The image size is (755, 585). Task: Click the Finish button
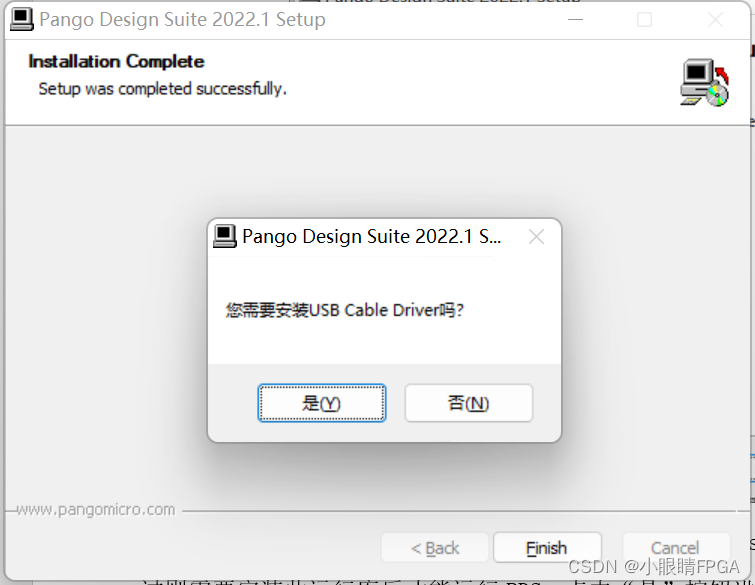(x=547, y=548)
